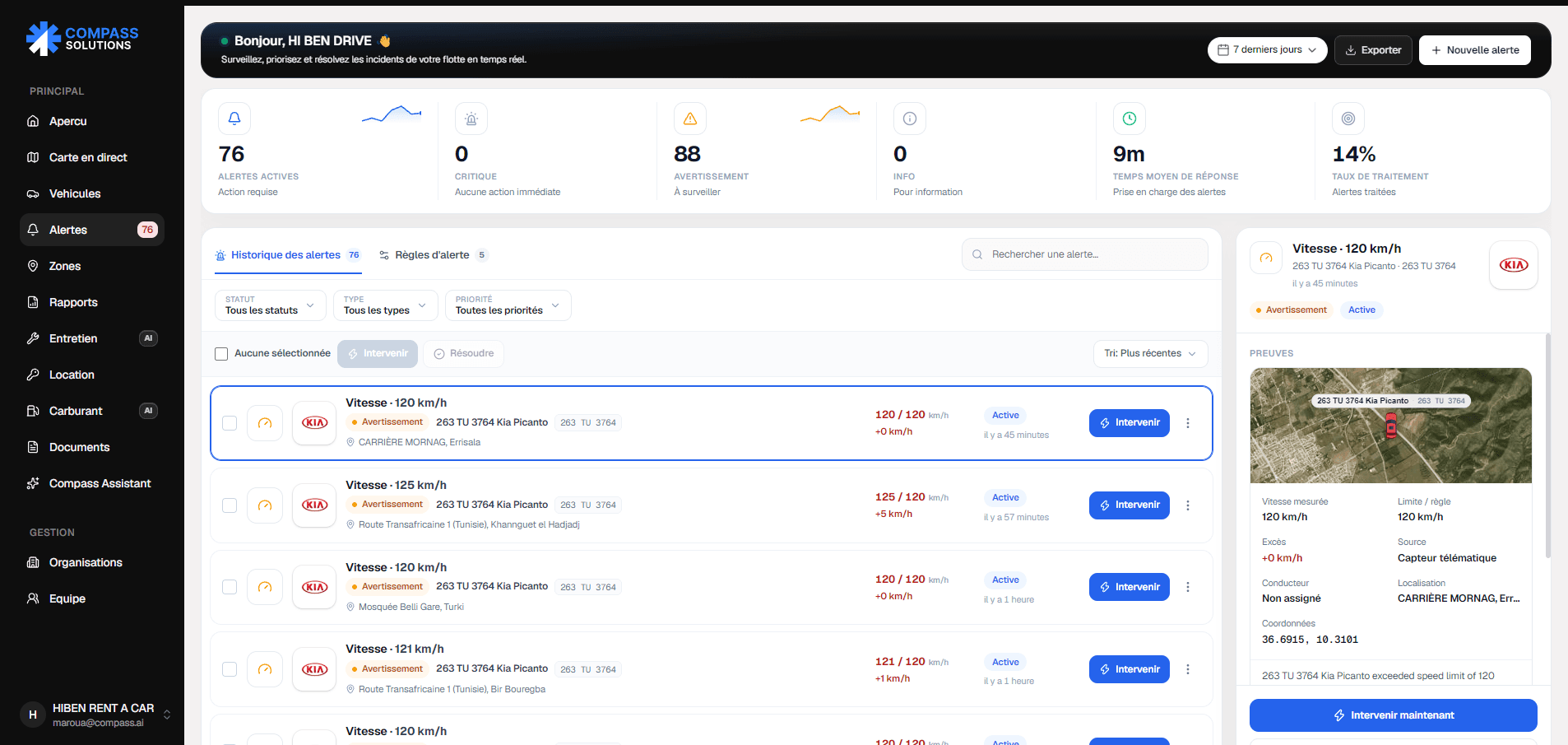Click the Exporter button
Screen dimensions: 1568x745
pos(1373,50)
